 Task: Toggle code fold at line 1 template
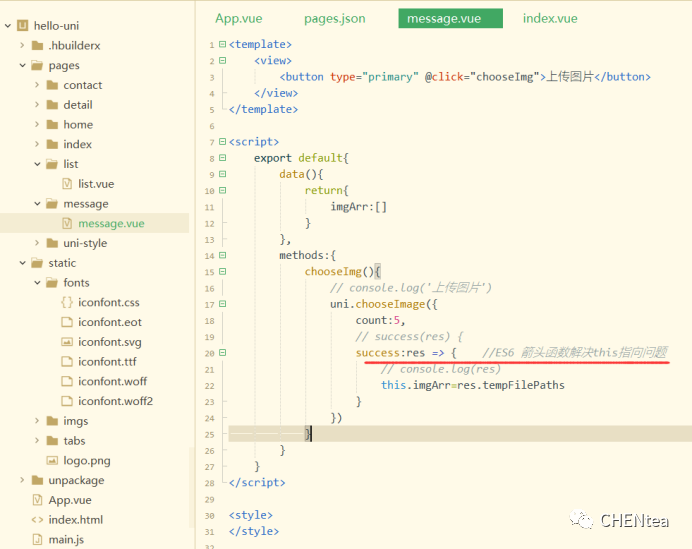(x=223, y=45)
